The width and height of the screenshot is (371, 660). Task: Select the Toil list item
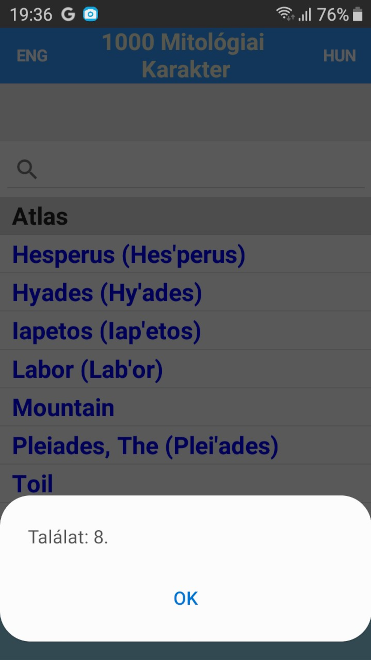[185, 481]
